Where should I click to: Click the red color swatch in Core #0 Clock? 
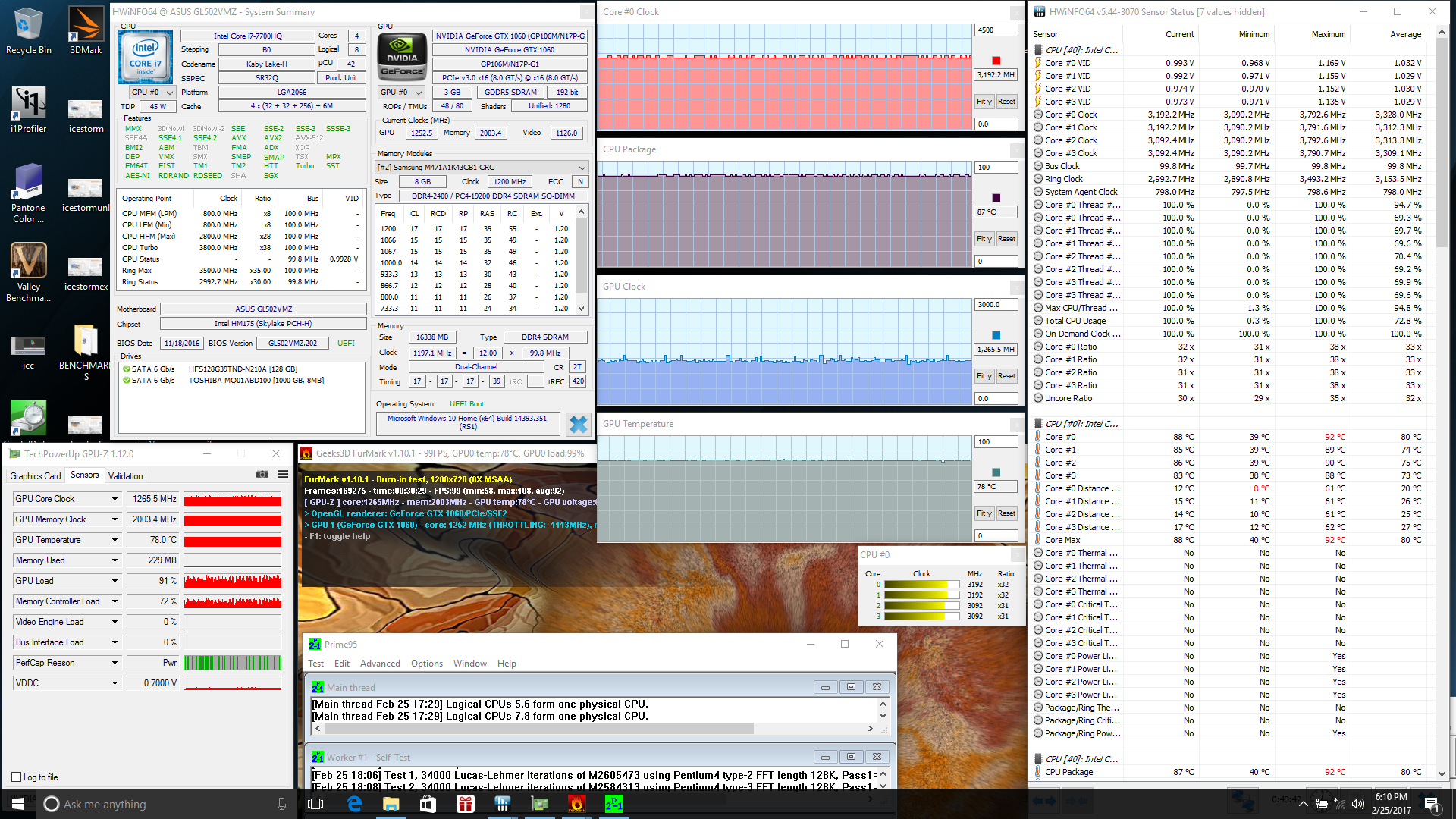click(996, 61)
